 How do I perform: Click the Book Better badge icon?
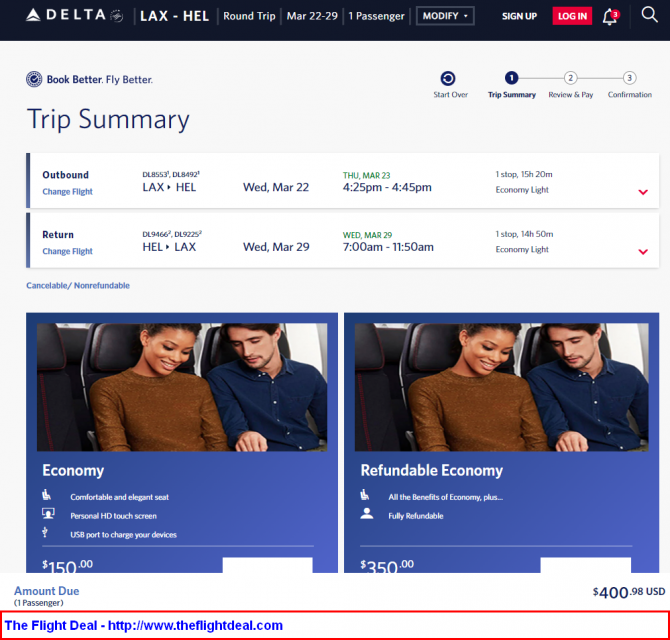(x=34, y=79)
